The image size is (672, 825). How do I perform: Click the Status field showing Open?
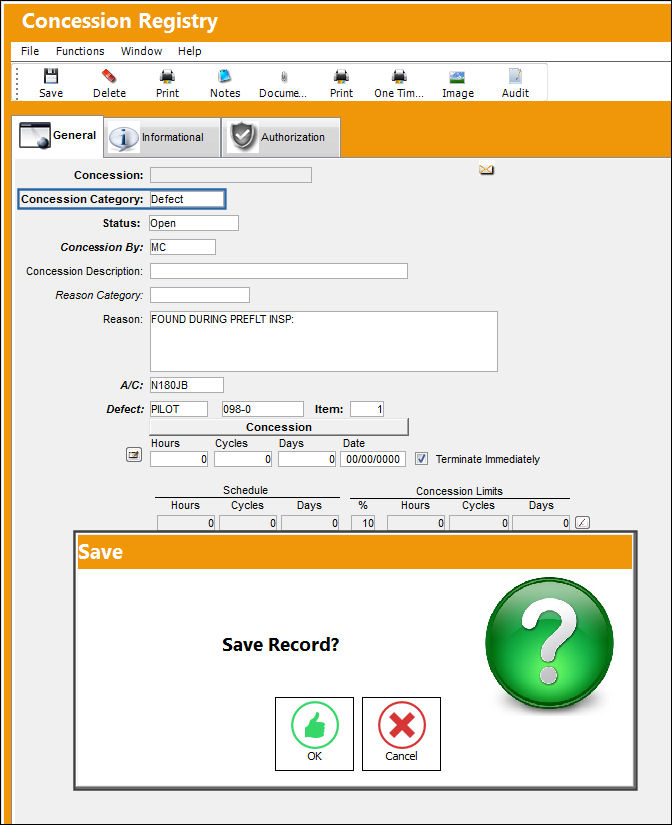[194, 223]
